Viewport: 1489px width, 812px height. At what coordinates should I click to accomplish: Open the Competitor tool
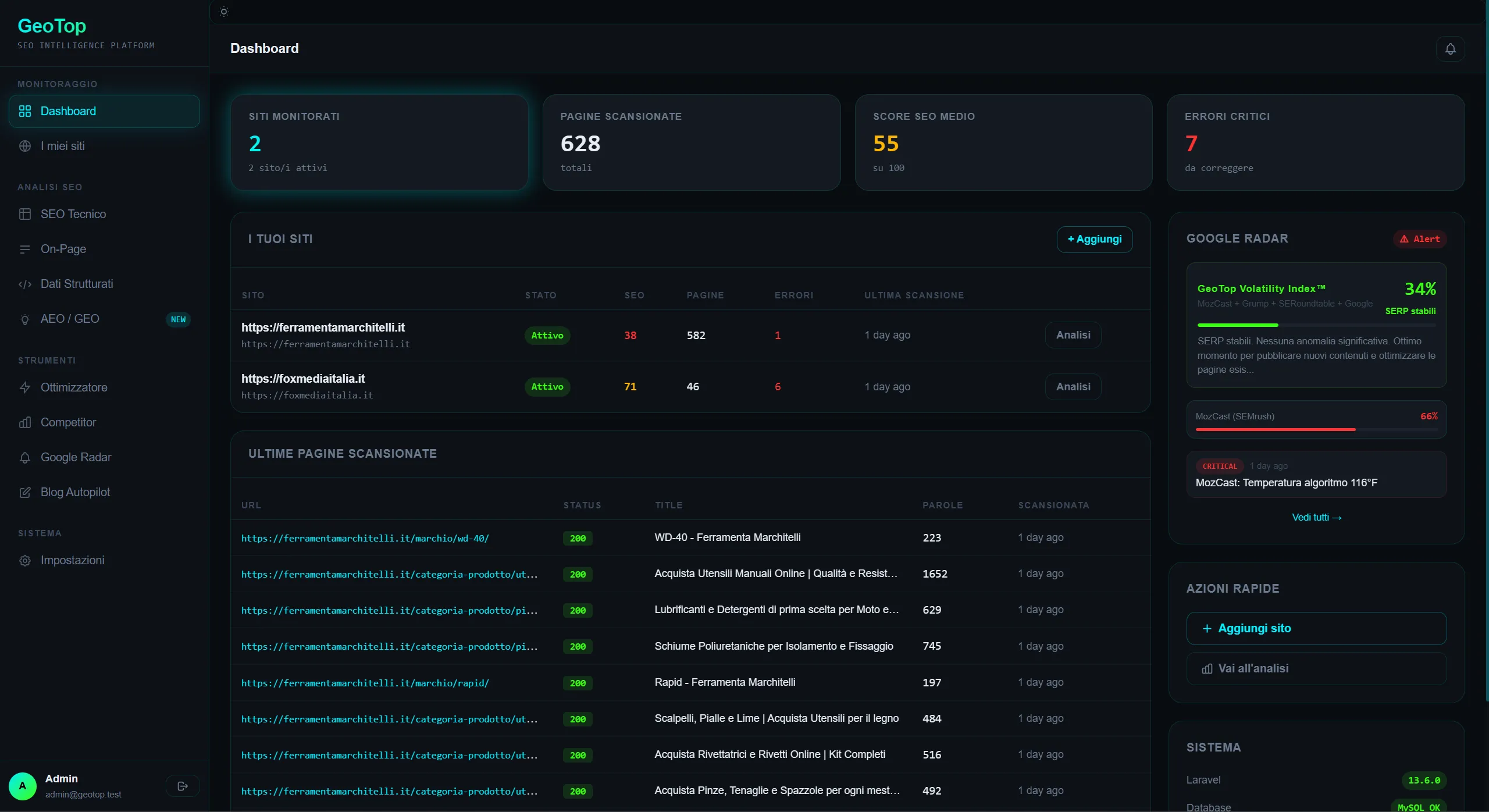point(104,422)
